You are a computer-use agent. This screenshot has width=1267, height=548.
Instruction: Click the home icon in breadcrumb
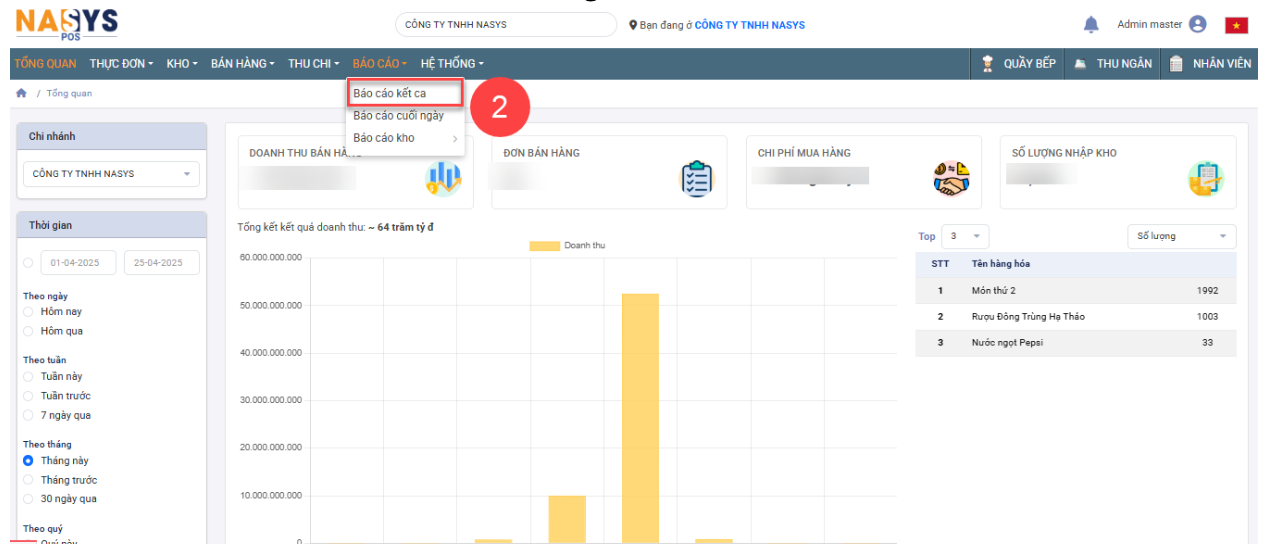point(21,93)
